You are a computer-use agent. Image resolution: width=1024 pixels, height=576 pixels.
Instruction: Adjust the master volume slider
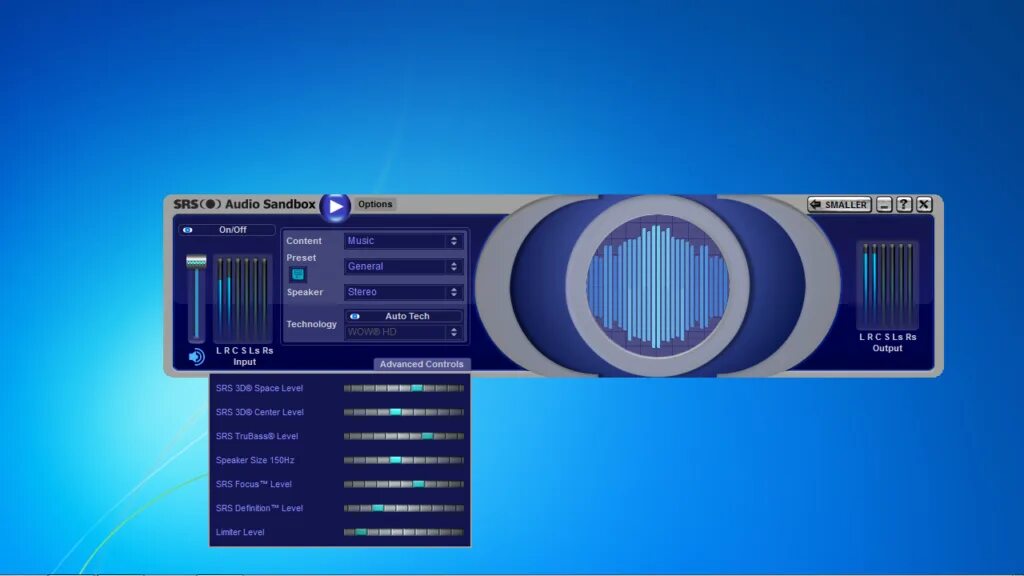point(196,298)
